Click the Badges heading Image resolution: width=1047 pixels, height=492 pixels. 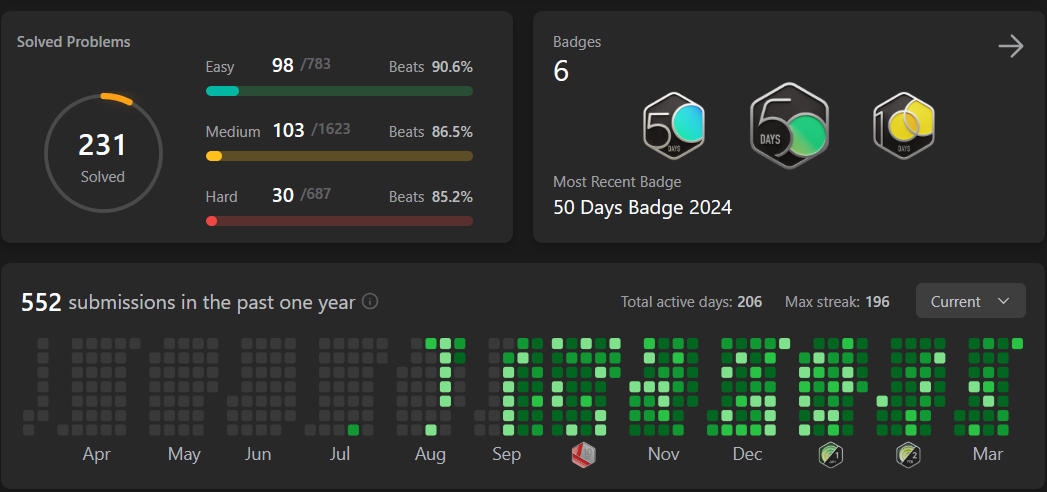pyautogui.click(x=577, y=42)
